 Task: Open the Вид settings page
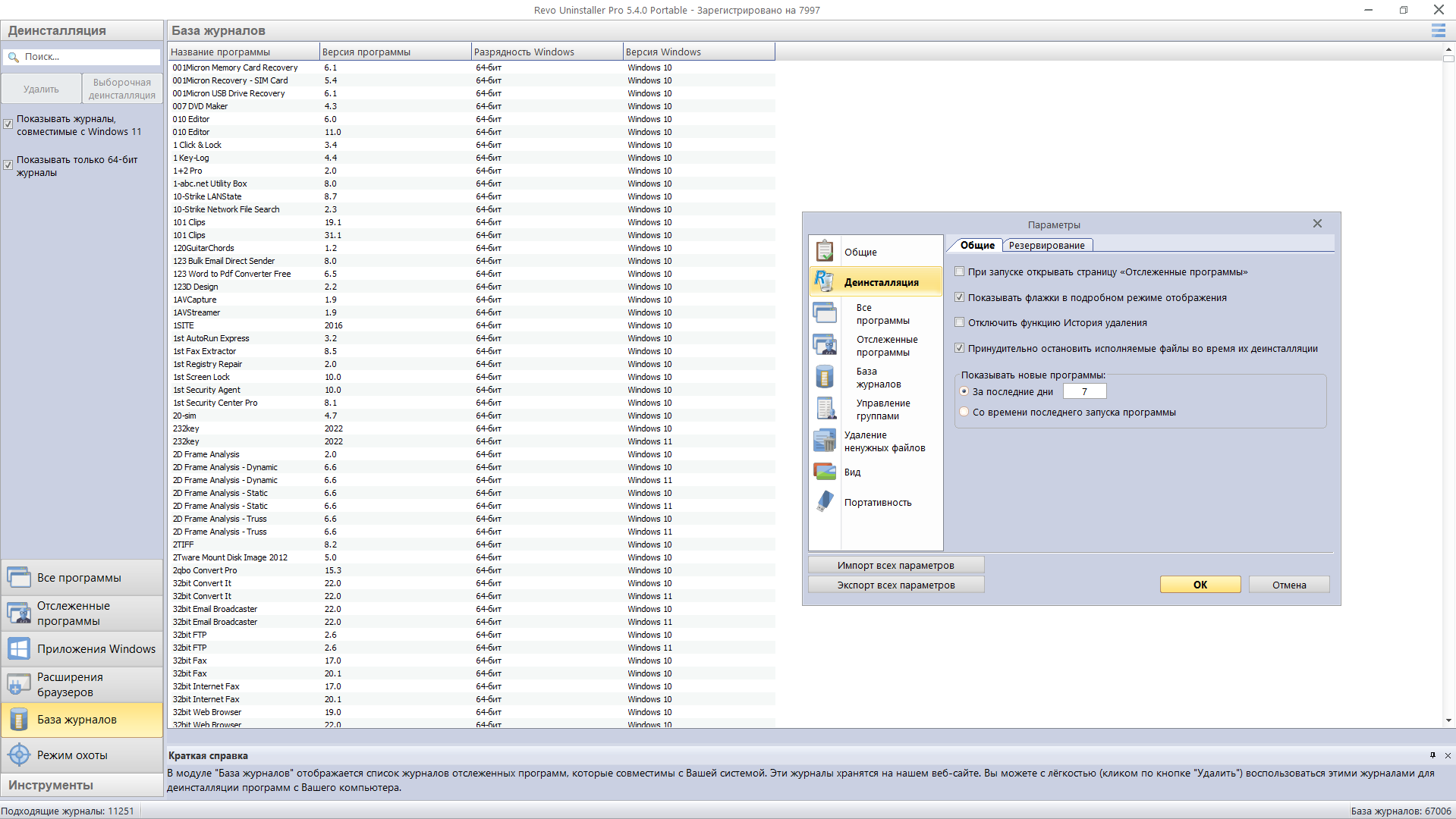pos(853,472)
